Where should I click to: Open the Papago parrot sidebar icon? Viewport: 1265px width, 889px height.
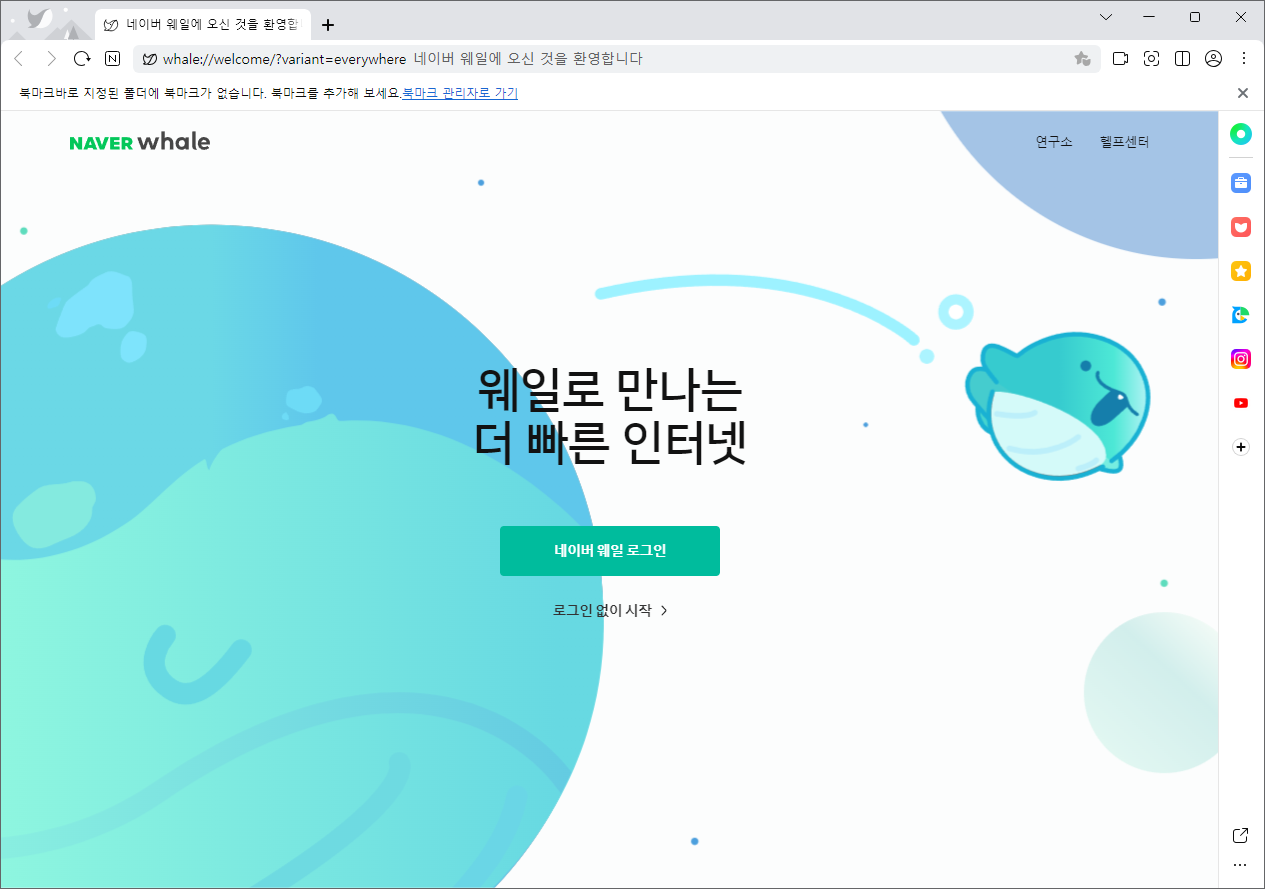click(x=1241, y=315)
